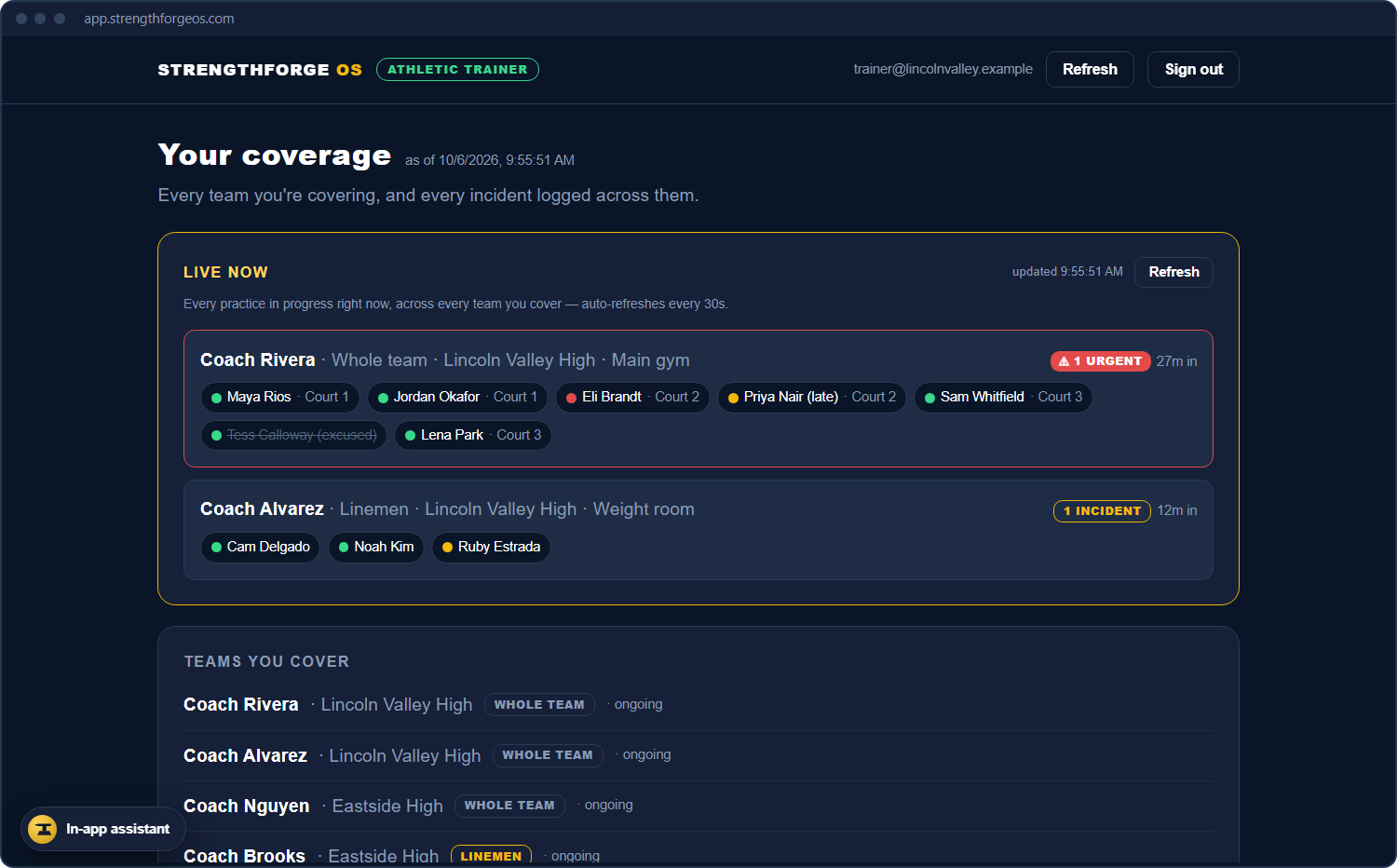Click WHOLE TEAM tag beside Coach Alvarez
1397x868 pixels.
548,755
